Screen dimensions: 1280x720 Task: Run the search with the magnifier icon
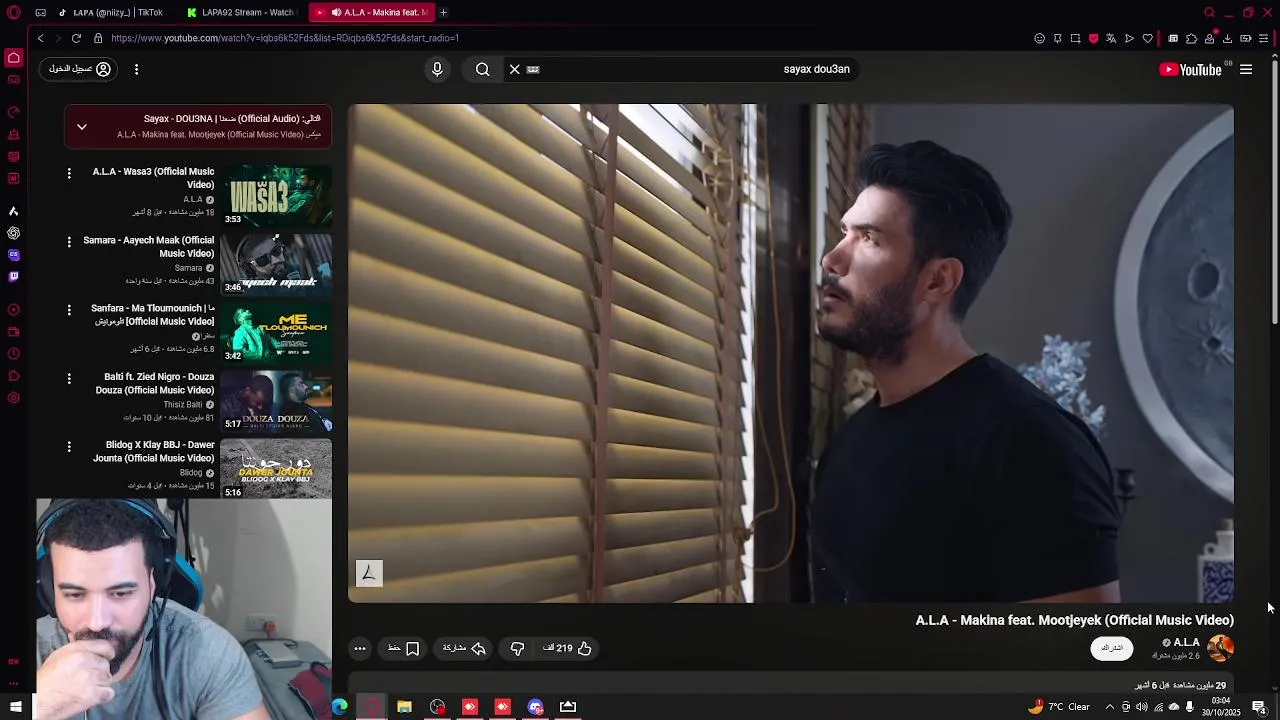click(x=483, y=69)
